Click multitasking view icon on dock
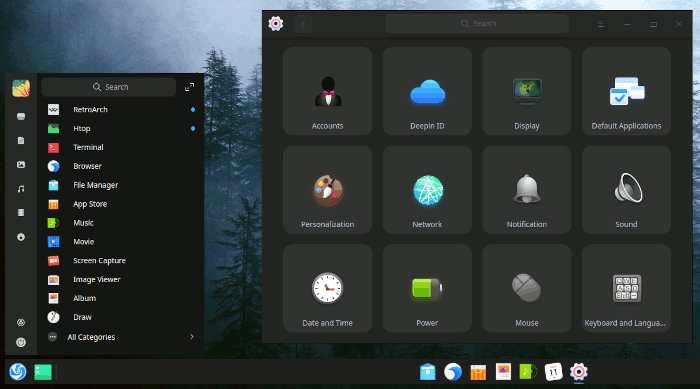700x389 pixels. 43,372
